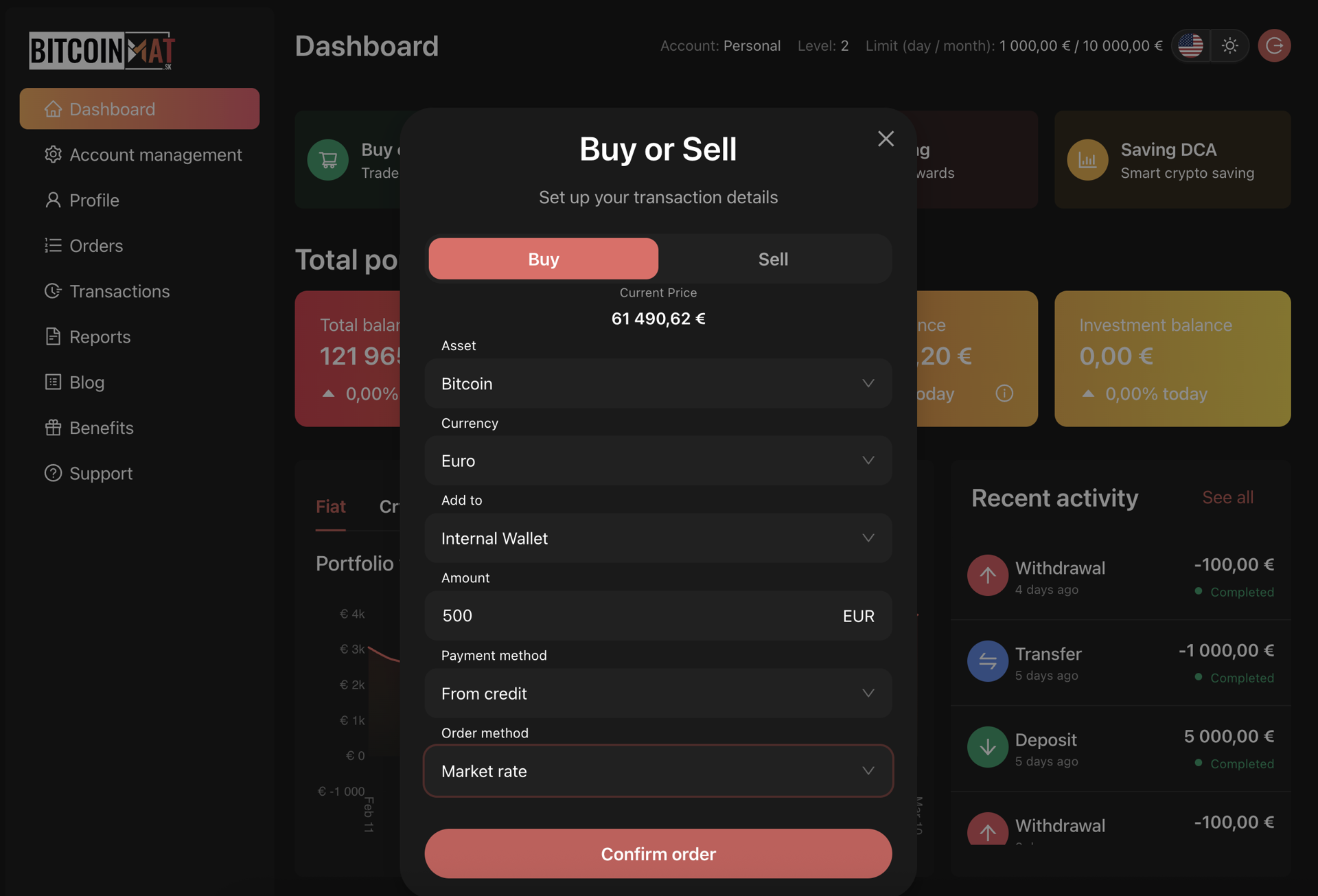Click the green Deposit arrow icon
The image size is (1318, 896).
coord(987,746)
